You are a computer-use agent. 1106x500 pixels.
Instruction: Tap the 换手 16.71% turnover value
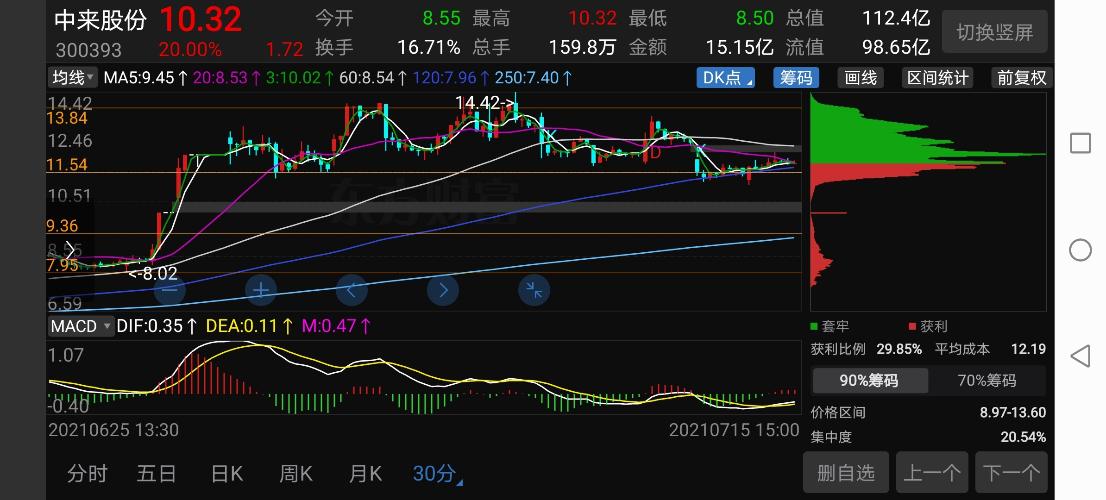[x=428, y=48]
